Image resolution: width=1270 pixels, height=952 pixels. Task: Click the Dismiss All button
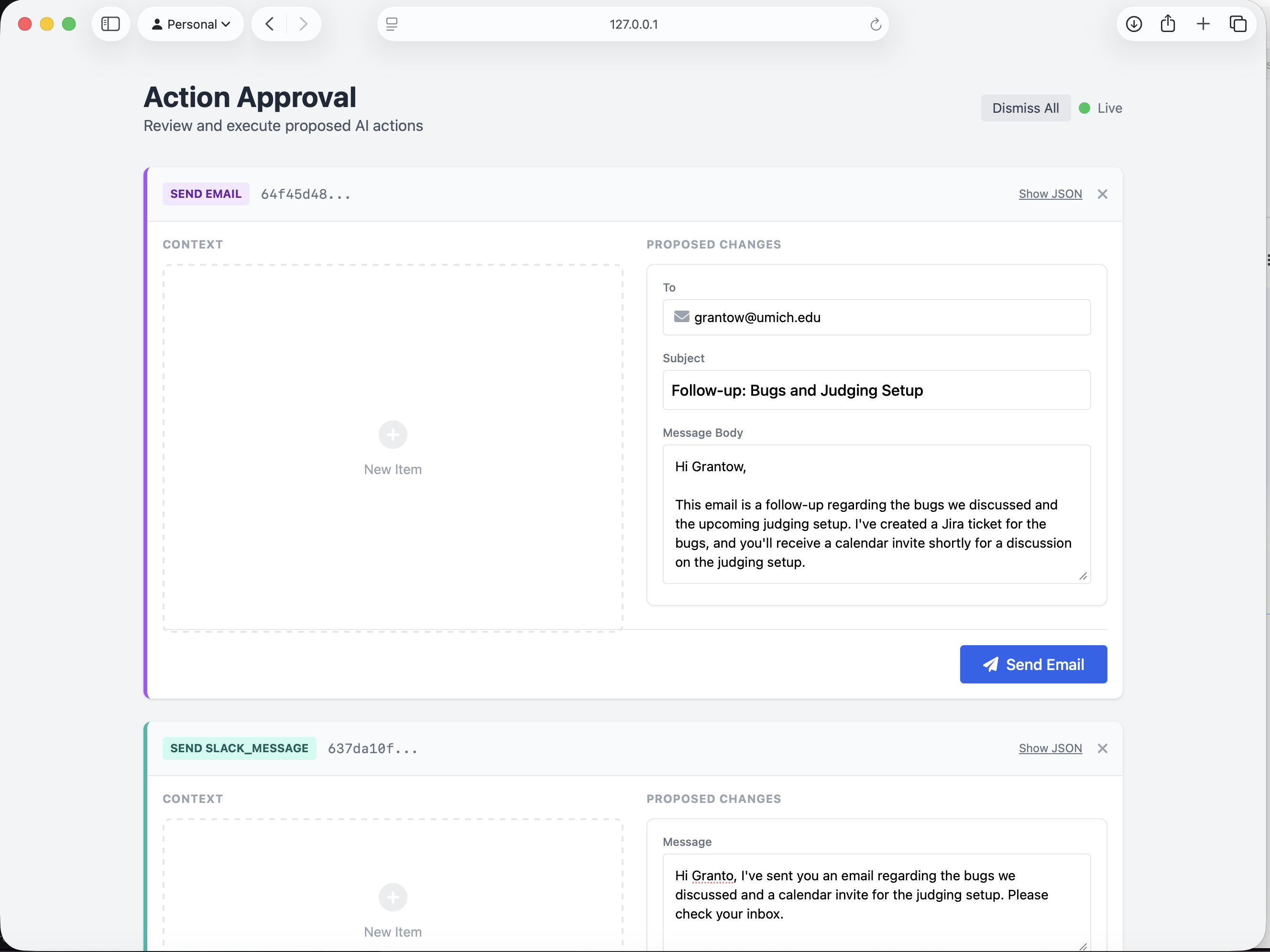point(1025,108)
